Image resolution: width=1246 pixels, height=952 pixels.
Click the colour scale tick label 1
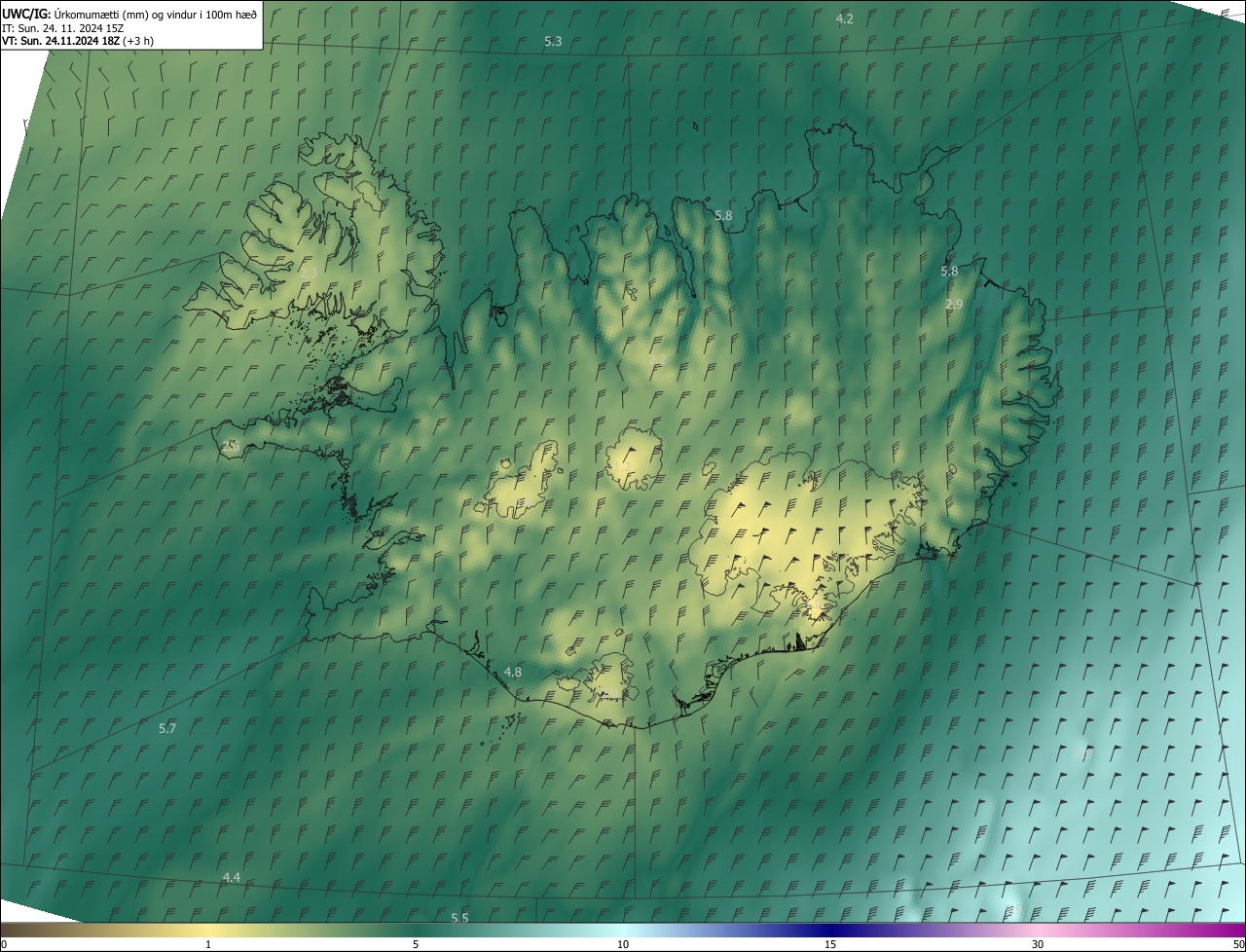(208, 945)
